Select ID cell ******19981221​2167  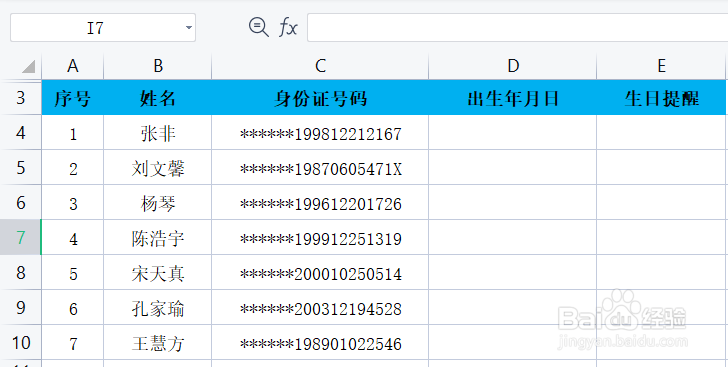coord(320,132)
